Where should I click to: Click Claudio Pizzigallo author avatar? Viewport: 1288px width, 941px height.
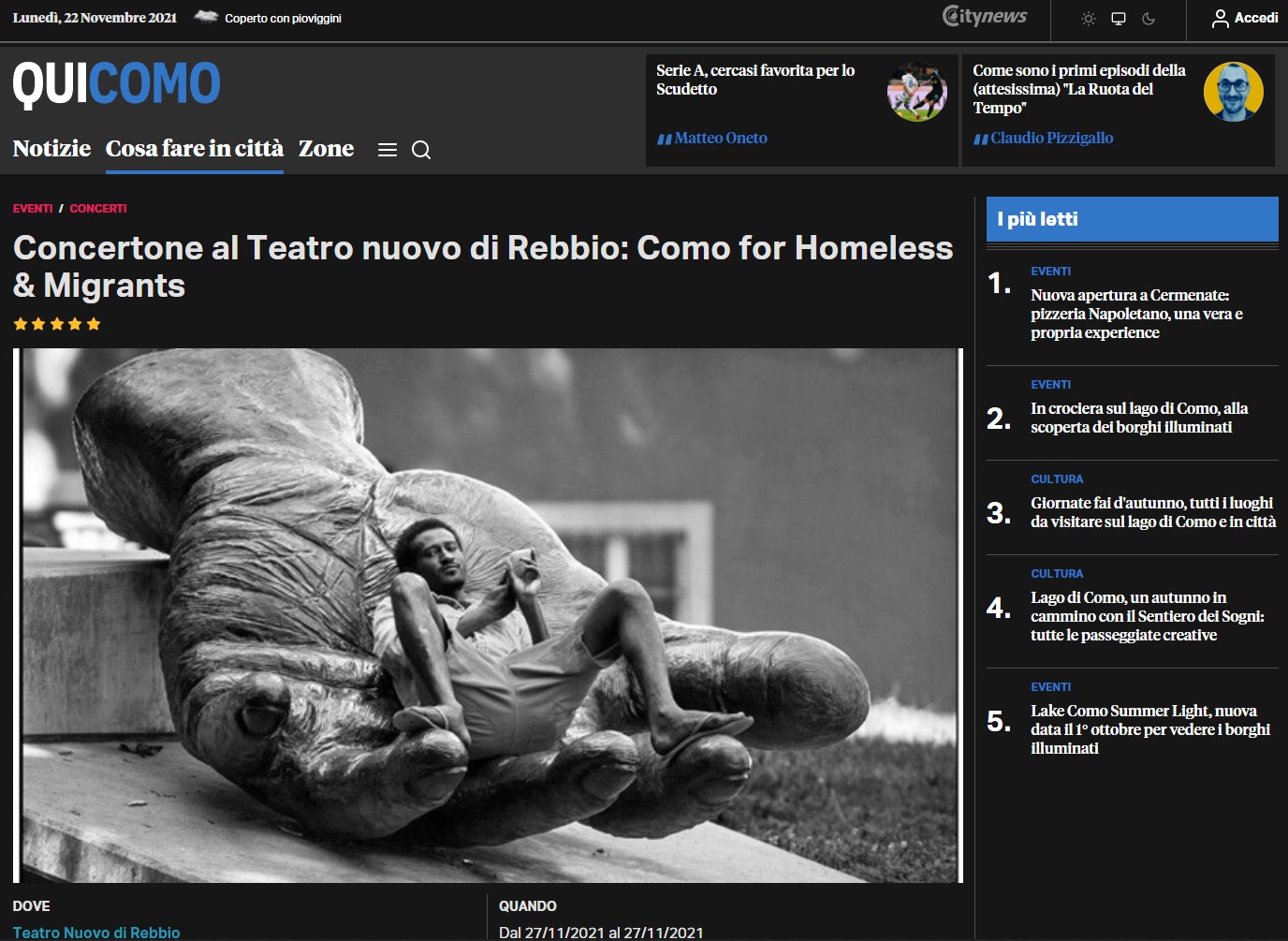pos(1234,92)
